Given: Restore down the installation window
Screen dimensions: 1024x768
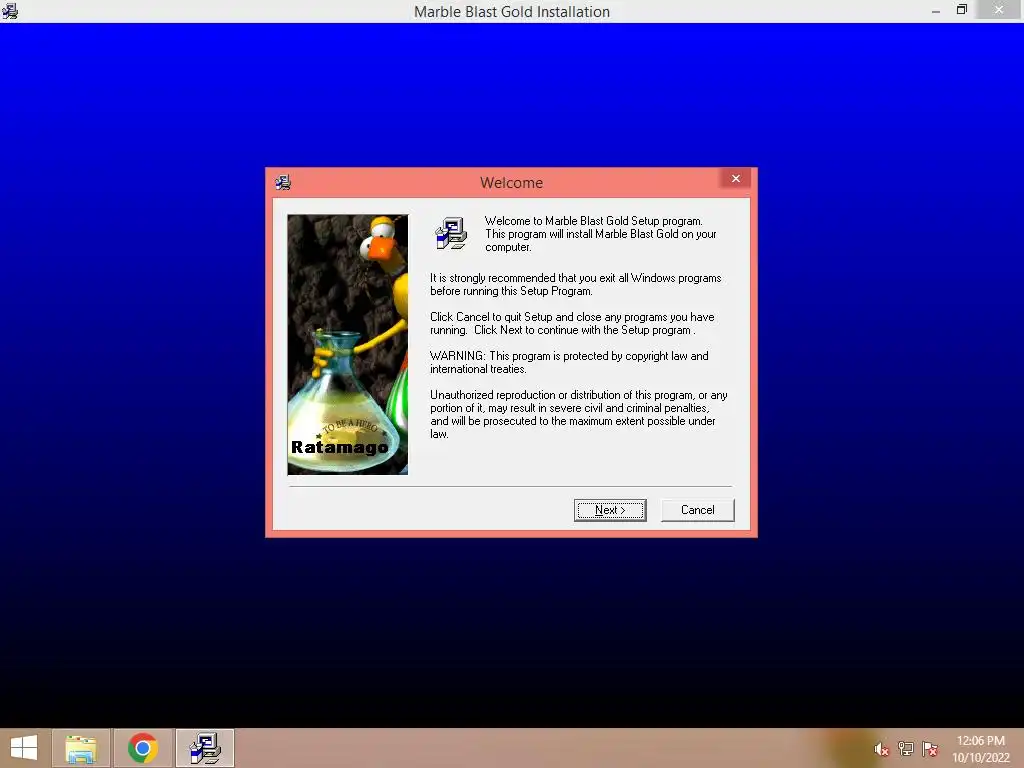Looking at the screenshot, I should coord(961,10).
